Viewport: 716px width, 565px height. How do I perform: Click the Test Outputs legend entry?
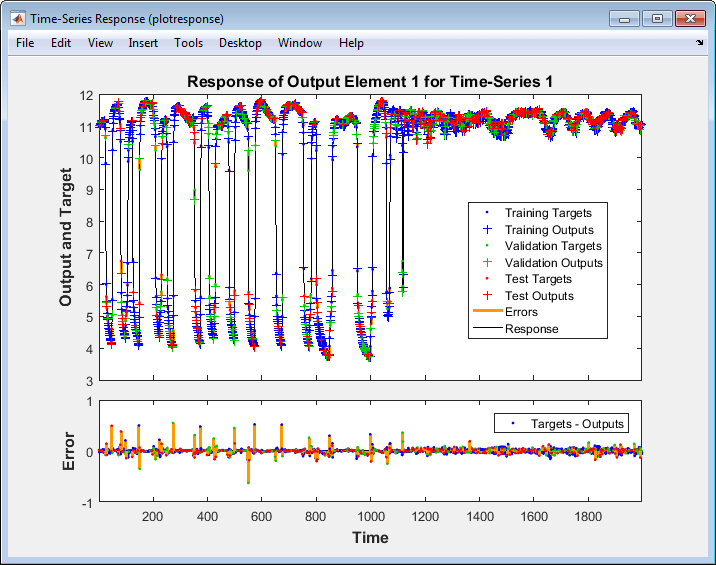(x=539, y=295)
